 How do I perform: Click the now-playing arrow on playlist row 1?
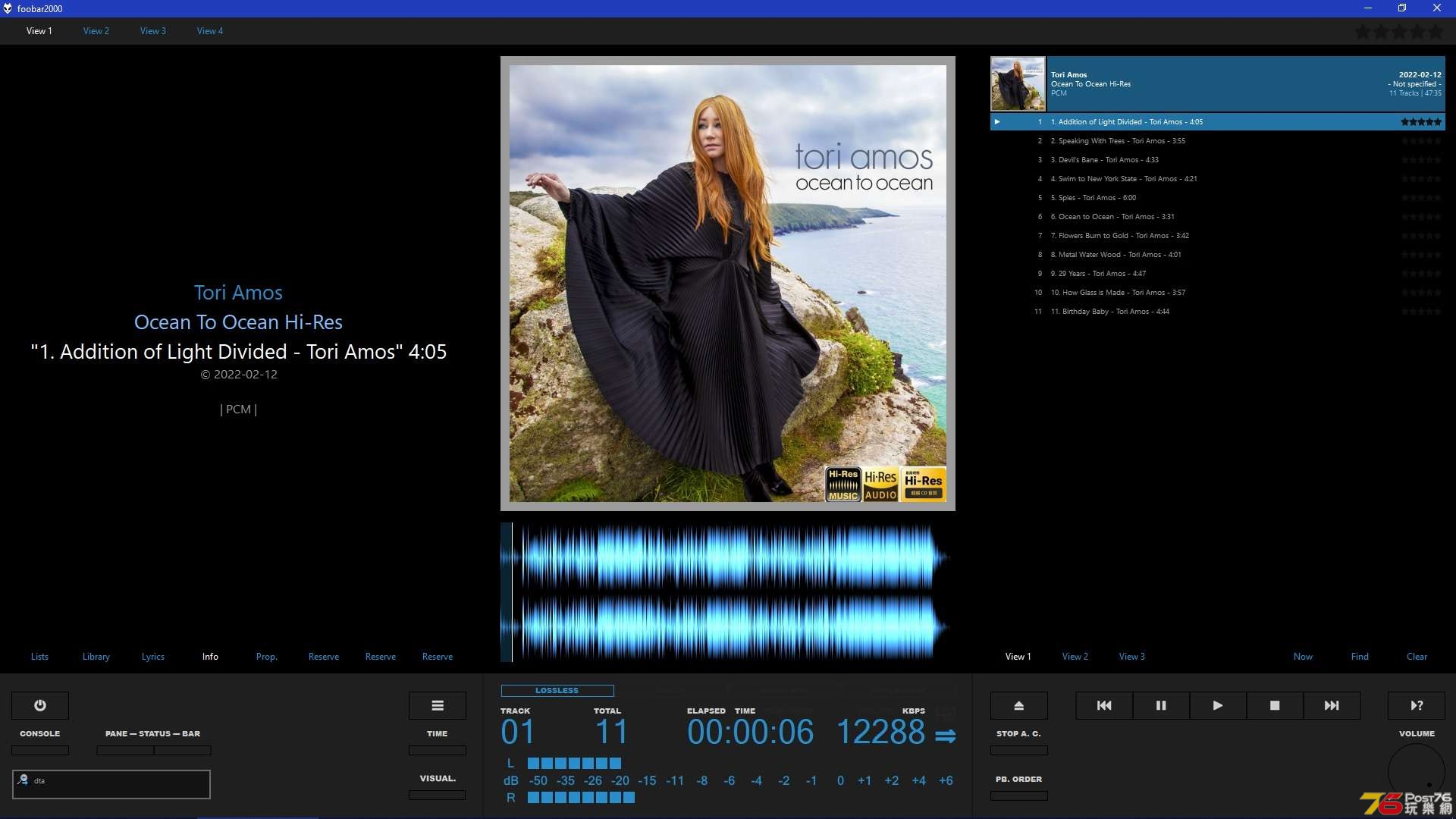coord(997,121)
